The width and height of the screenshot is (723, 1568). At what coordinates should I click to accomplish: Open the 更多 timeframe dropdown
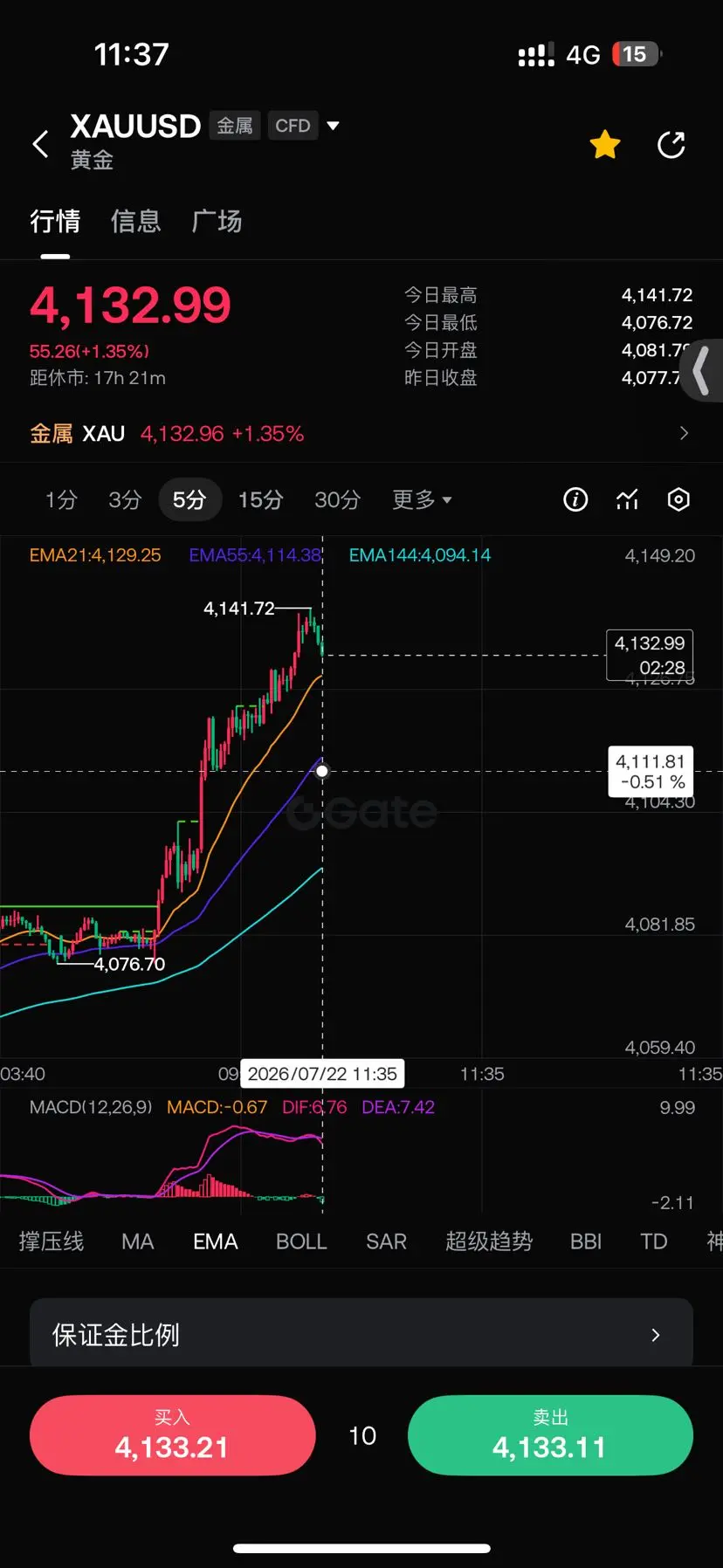422,499
